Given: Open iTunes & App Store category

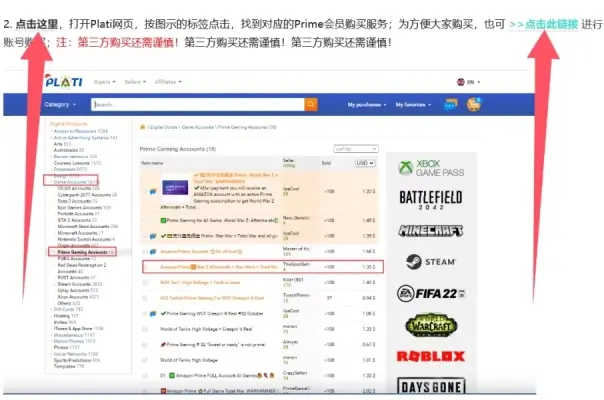Looking at the screenshot, I should pyautogui.click(x=78, y=329).
